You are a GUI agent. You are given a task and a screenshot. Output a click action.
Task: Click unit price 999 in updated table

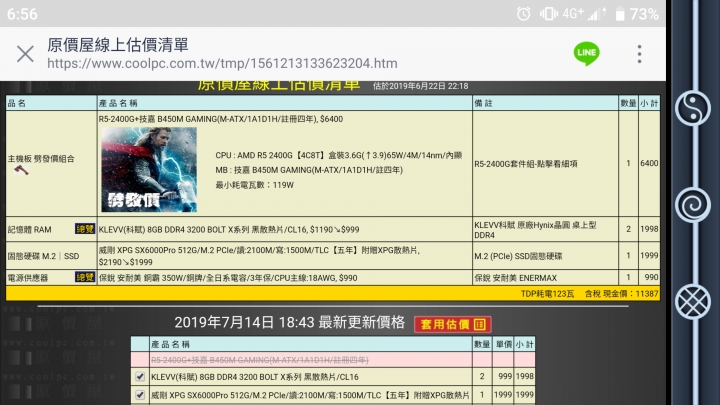505,376
